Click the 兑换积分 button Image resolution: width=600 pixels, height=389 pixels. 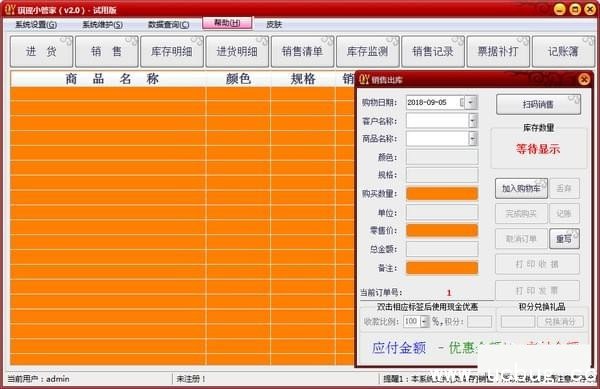click(x=560, y=322)
